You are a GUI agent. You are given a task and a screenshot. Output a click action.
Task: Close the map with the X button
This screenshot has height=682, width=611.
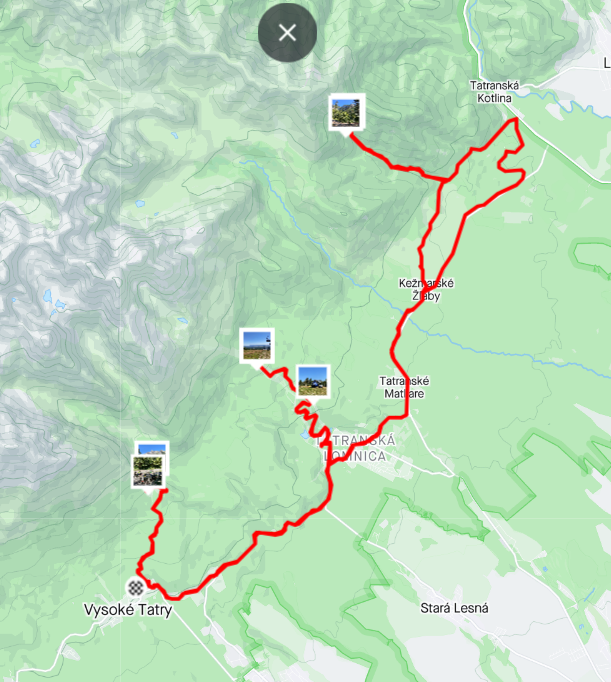click(287, 33)
